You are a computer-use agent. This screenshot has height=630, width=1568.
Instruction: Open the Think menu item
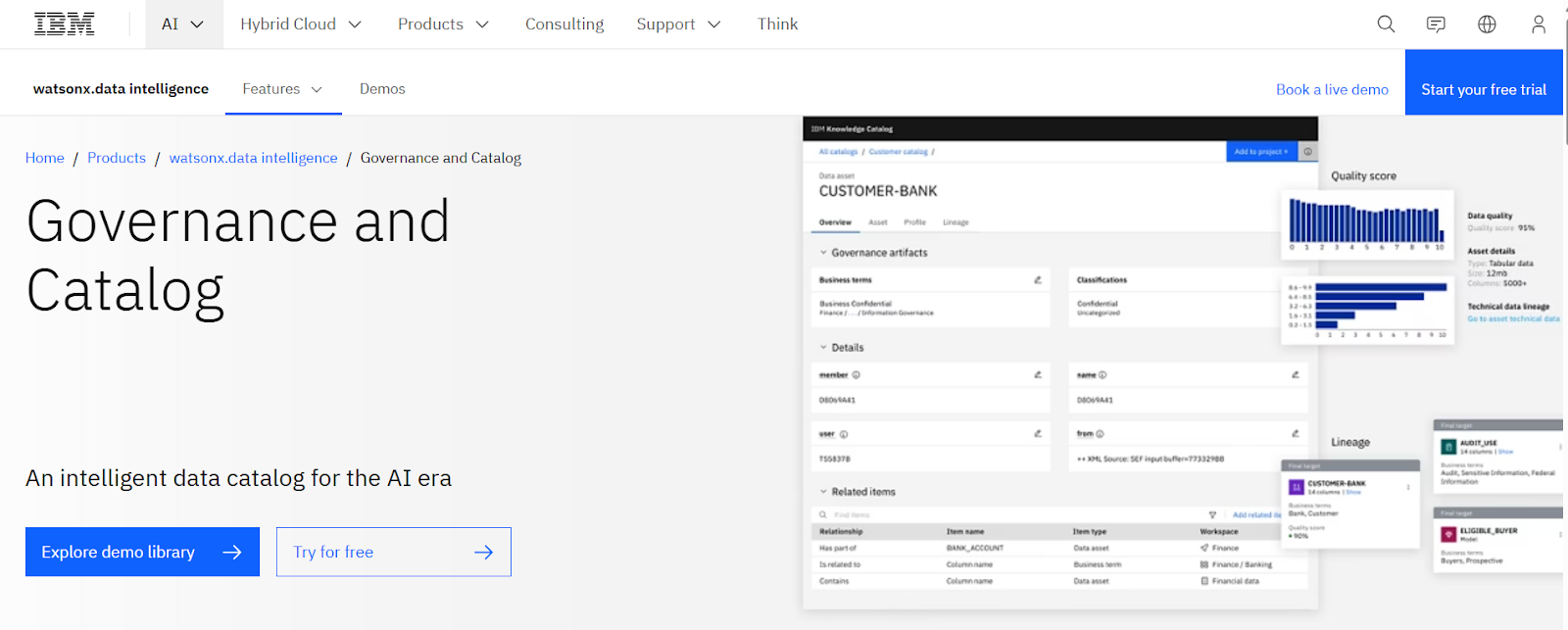coord(777,24)
